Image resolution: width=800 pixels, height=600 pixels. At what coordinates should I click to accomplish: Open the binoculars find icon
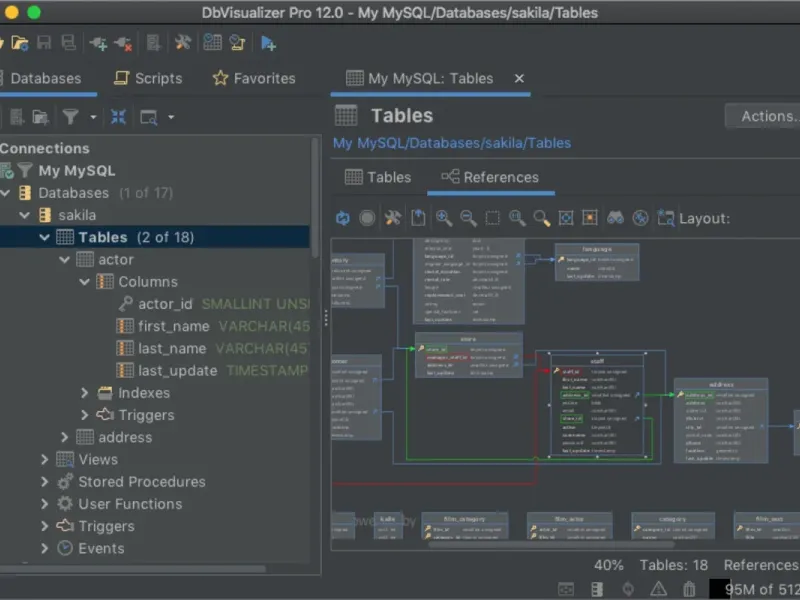click(615, 218)
